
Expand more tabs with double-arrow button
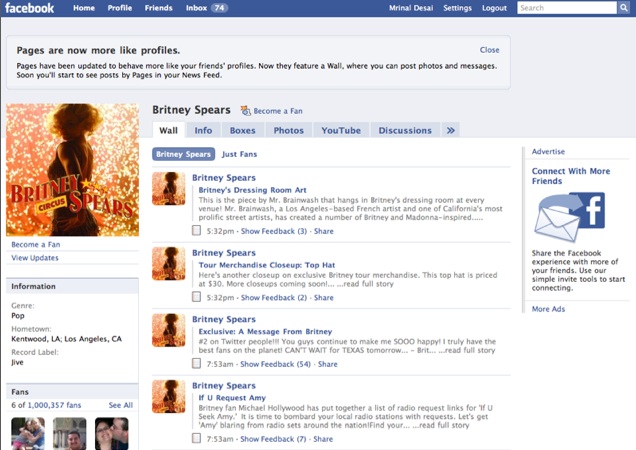point(450,130)
